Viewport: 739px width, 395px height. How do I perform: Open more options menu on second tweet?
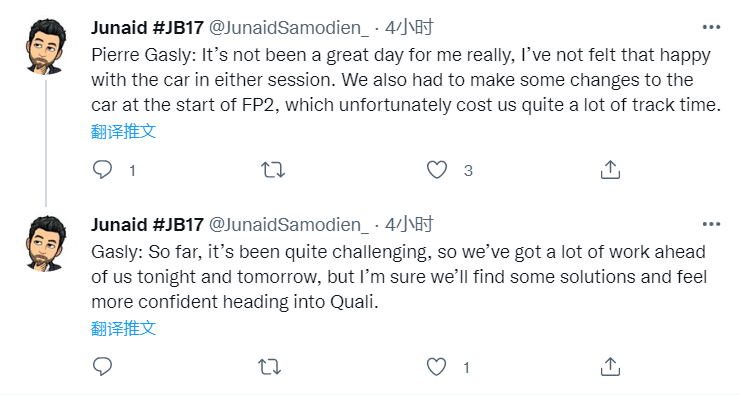tap(711, 224)
